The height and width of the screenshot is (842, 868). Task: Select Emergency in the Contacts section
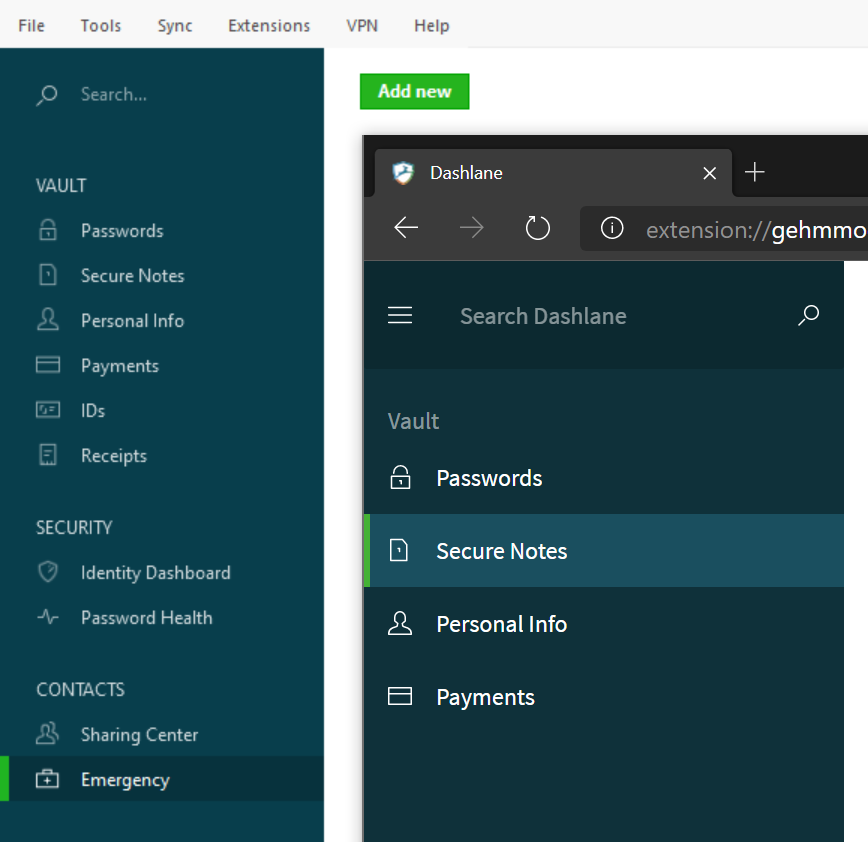(x=125, y=780)
